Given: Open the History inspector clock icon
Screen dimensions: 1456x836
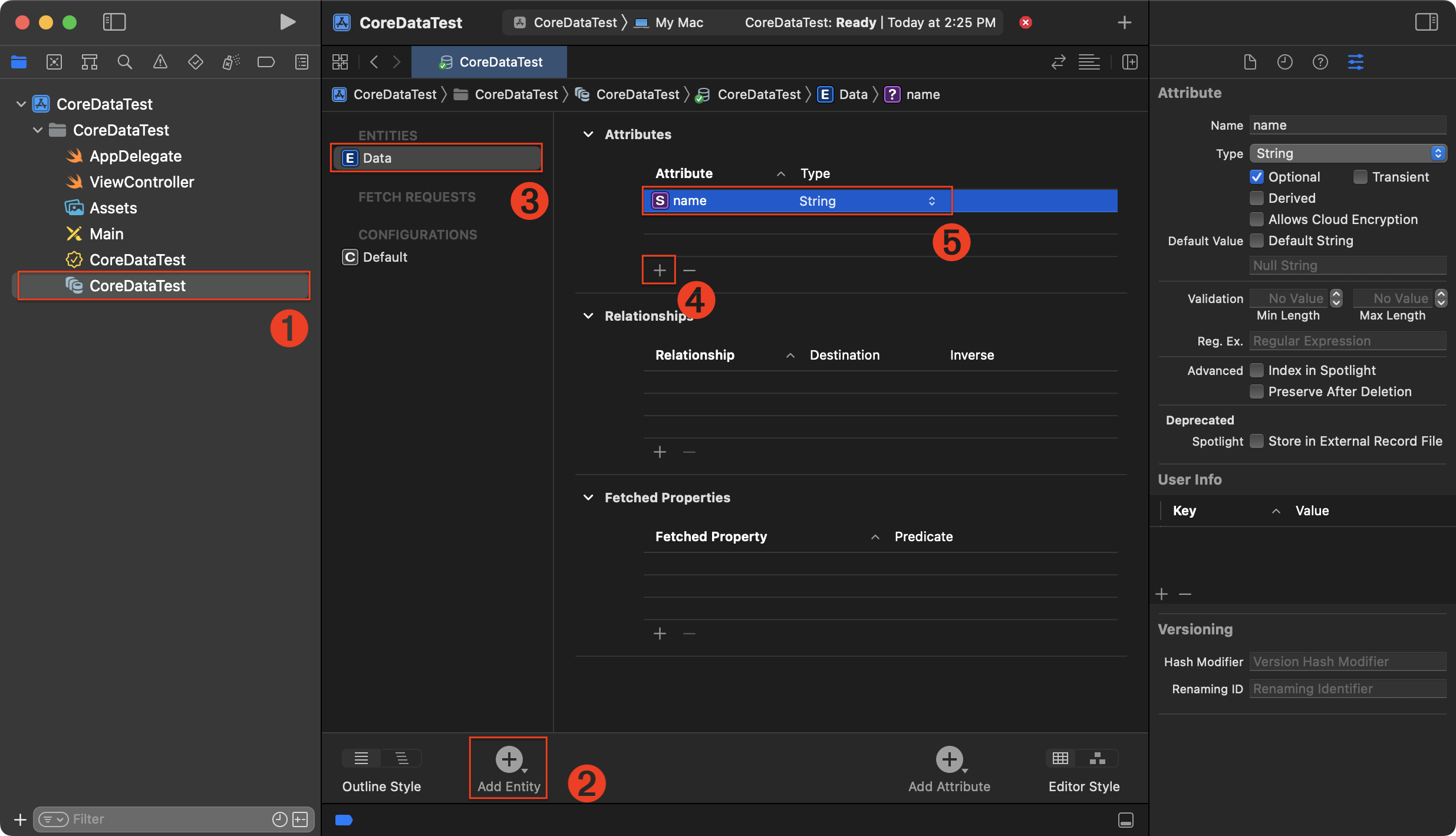Looking at the screenshot, I should [x=1284, y=62].
